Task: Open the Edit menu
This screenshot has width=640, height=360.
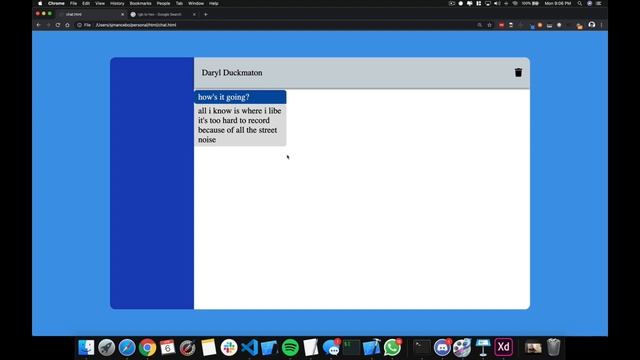Action: pos(86,3)
